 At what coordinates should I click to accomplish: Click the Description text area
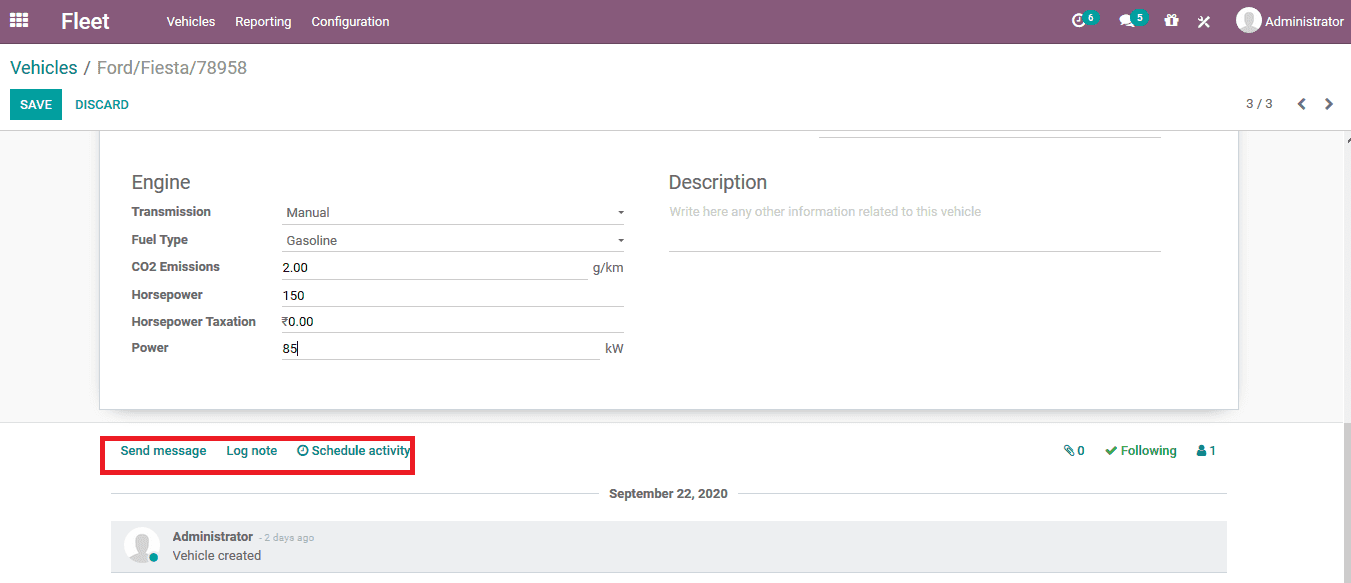pos(915,226)
